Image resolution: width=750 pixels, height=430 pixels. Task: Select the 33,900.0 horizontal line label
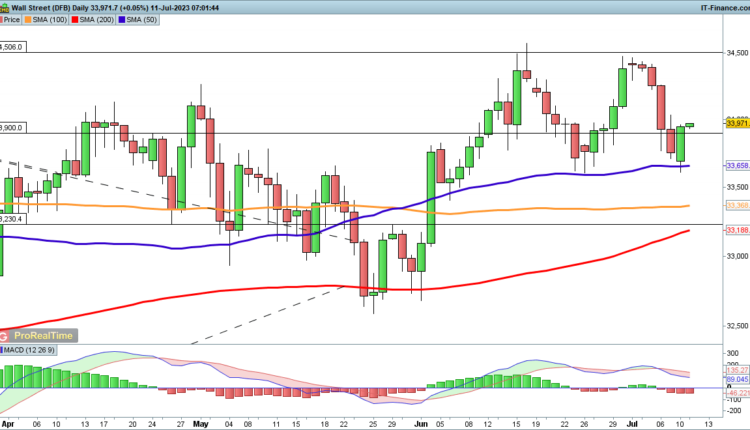13,128
